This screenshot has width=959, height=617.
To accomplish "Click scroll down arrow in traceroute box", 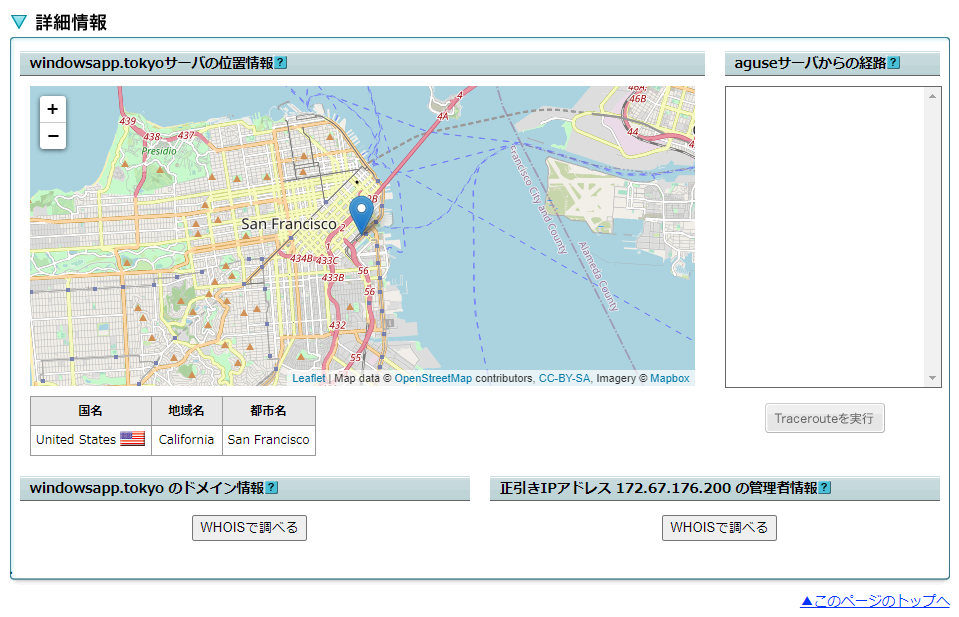I will coord(932,378).
